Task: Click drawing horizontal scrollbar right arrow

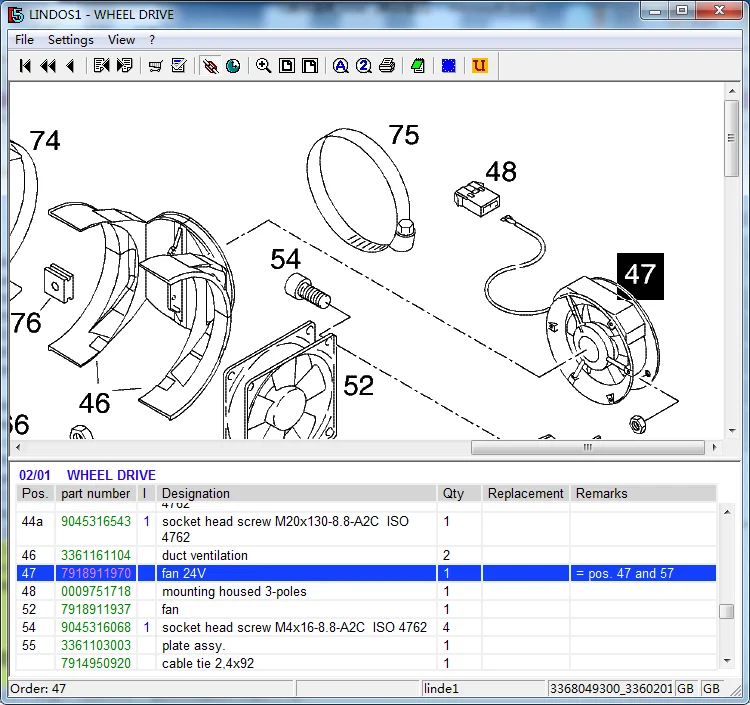Action: point(714,448)
